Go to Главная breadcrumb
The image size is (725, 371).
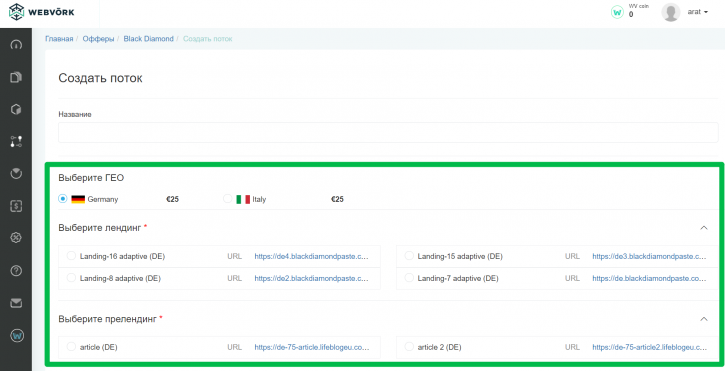pyautogui.click(x=59, y=39)
